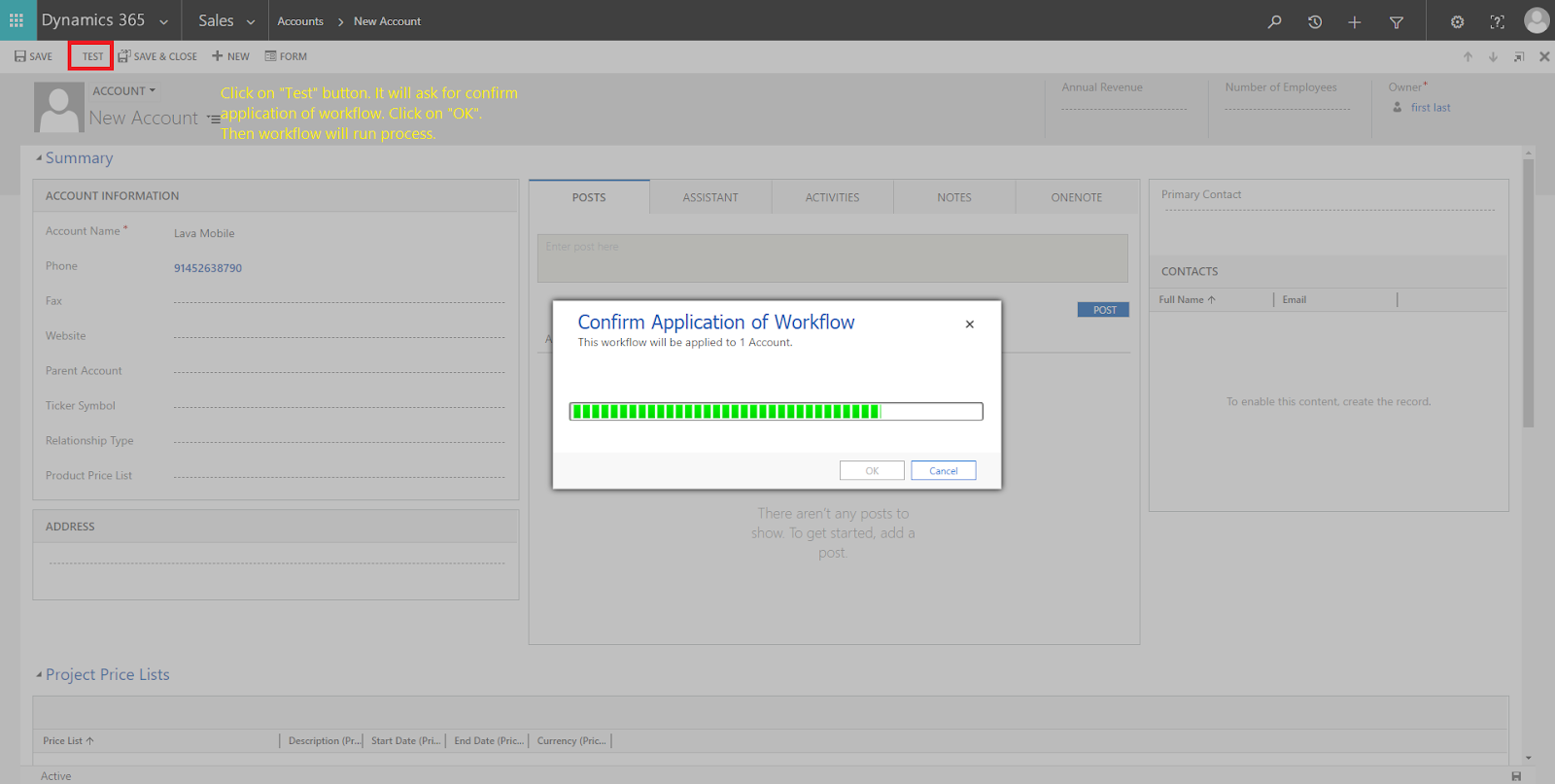
Task: Click the Address section field
Action: [277, 562]
